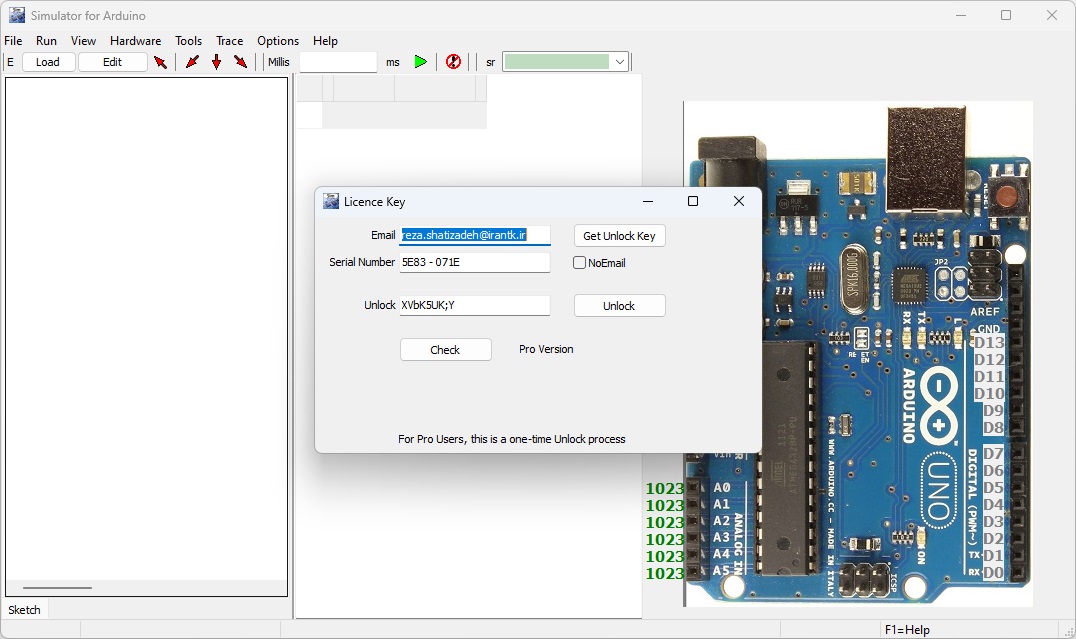Click the Get Unlock Key button
This screenshot has width=1076, height=639.
[x=620, y=236]
